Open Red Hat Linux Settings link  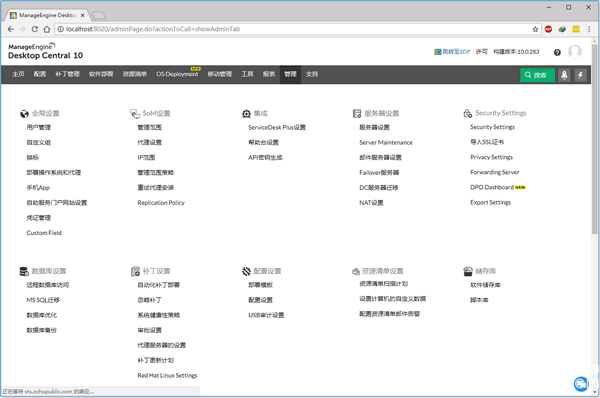(x=167, y=375)
